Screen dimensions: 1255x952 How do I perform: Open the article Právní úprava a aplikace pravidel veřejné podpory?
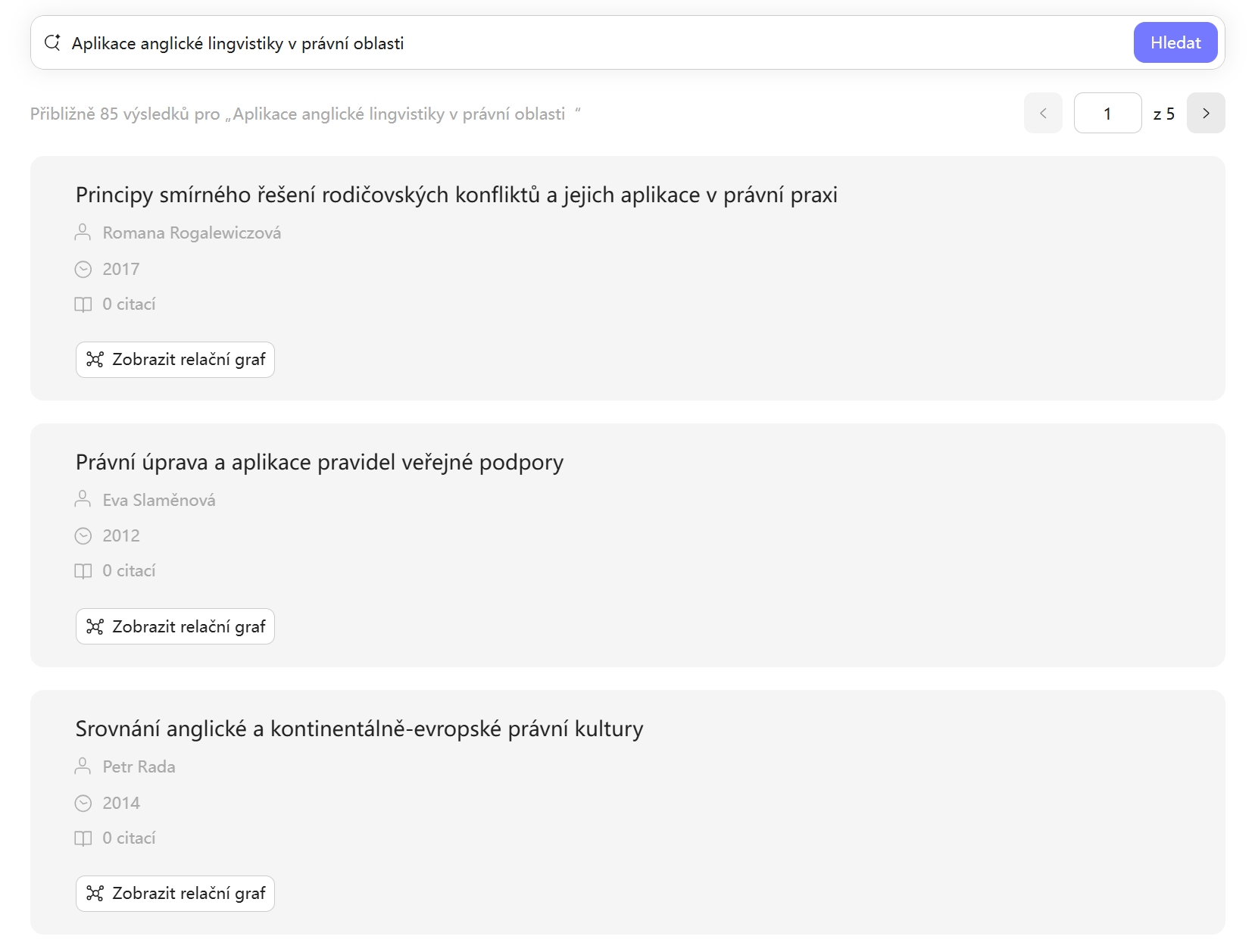[x=319, y=462]
